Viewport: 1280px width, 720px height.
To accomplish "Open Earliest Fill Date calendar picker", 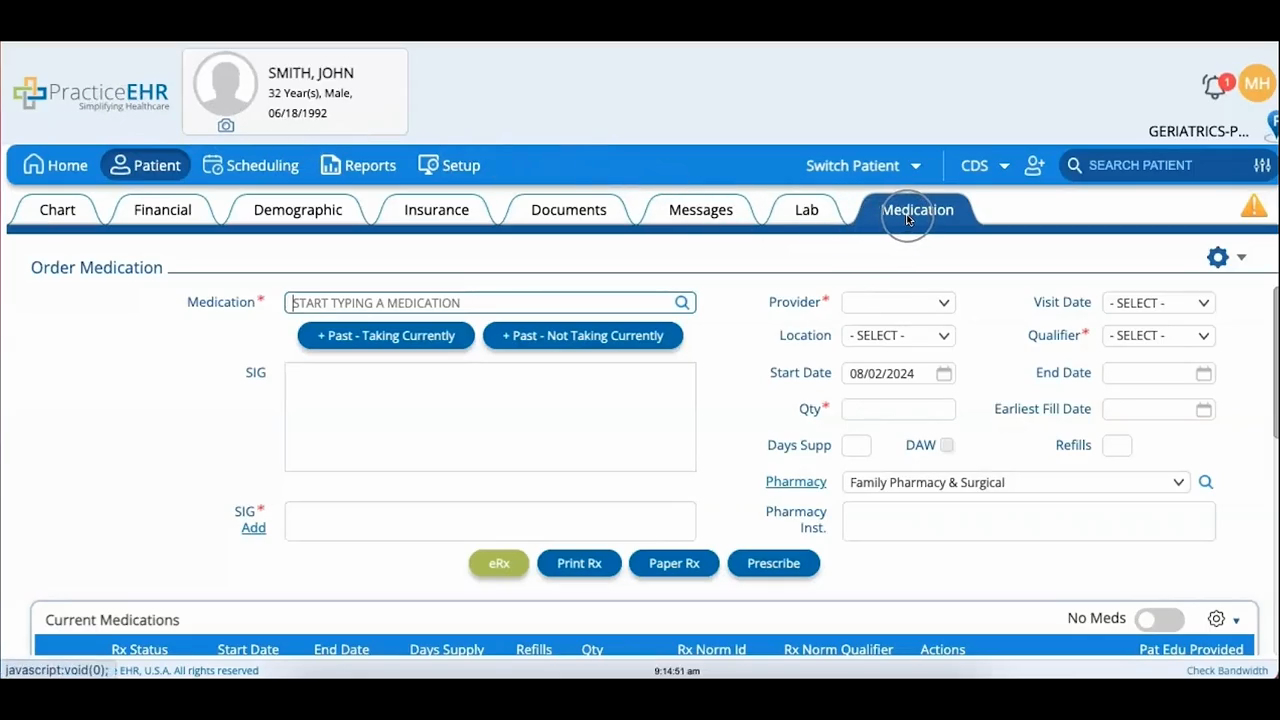I will pyautogui.click(x=1204, y=409).
